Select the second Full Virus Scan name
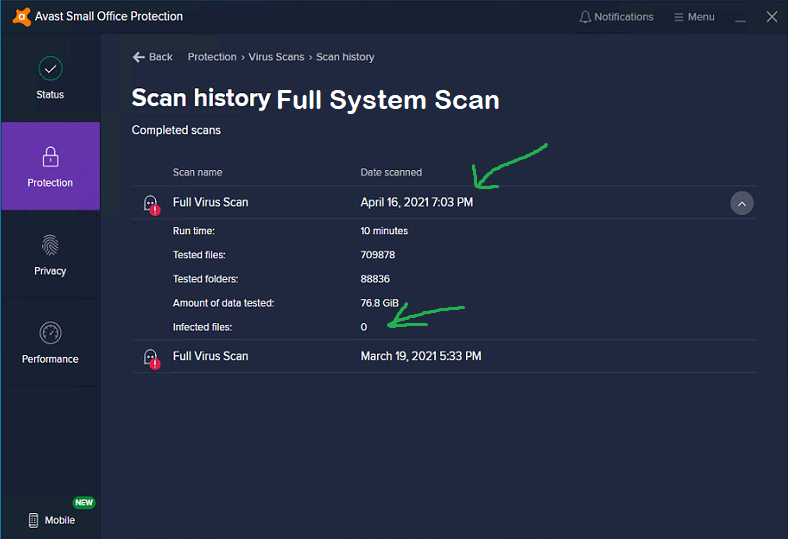 [211, 356]
